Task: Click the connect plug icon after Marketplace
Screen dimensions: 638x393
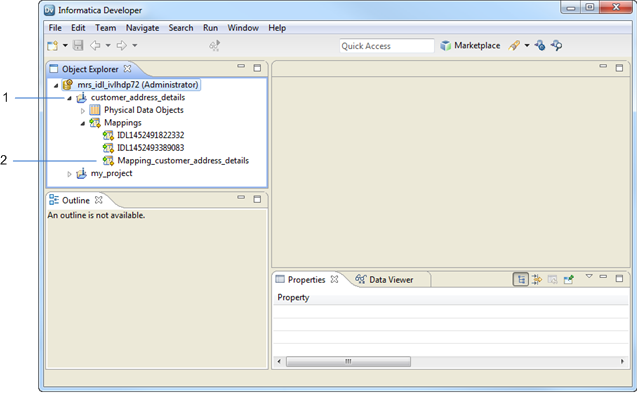Action: [514, 46]
